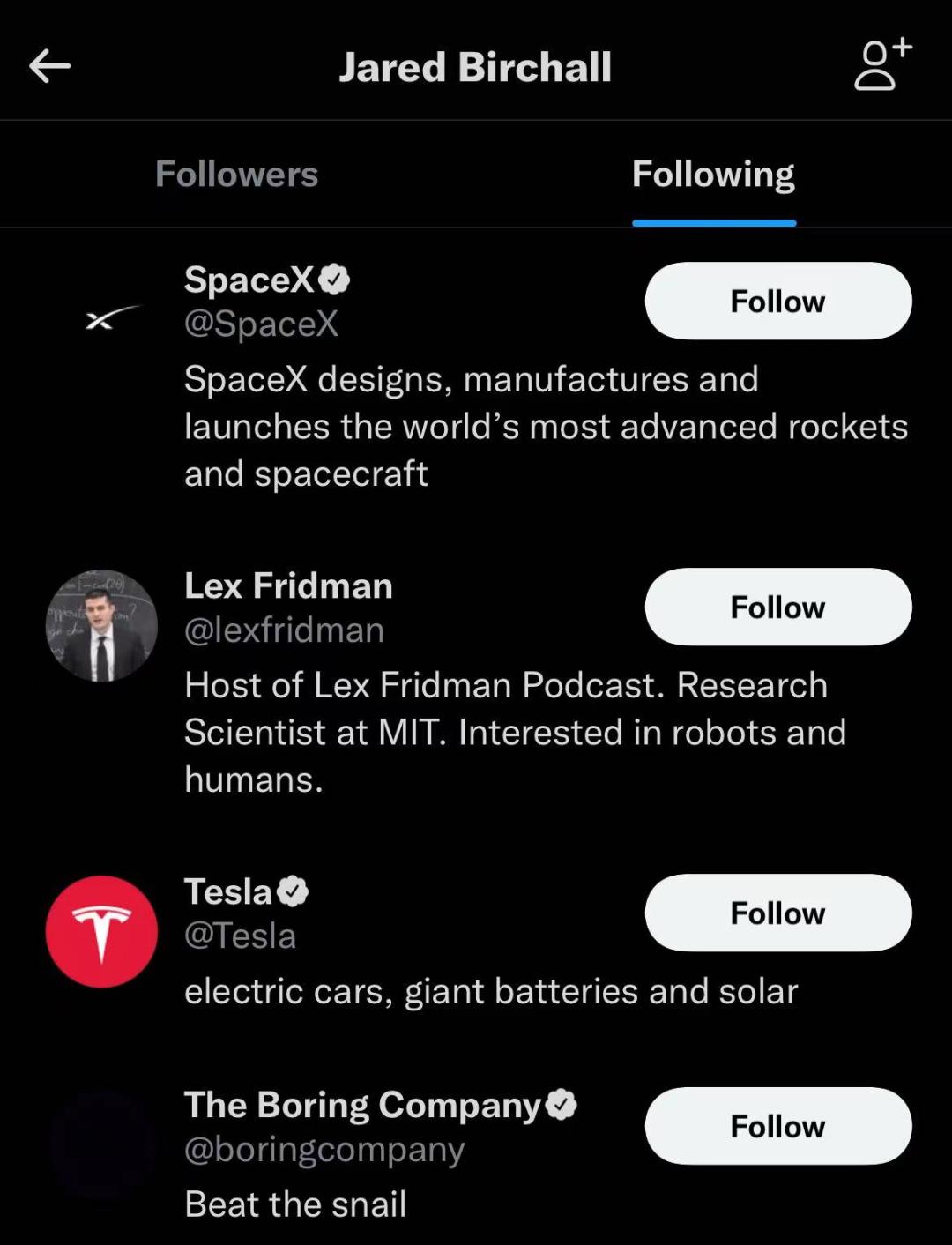Tap The Boring Company avatar
Viewport: 952px width, 1245px height.
pos(101,1144)
